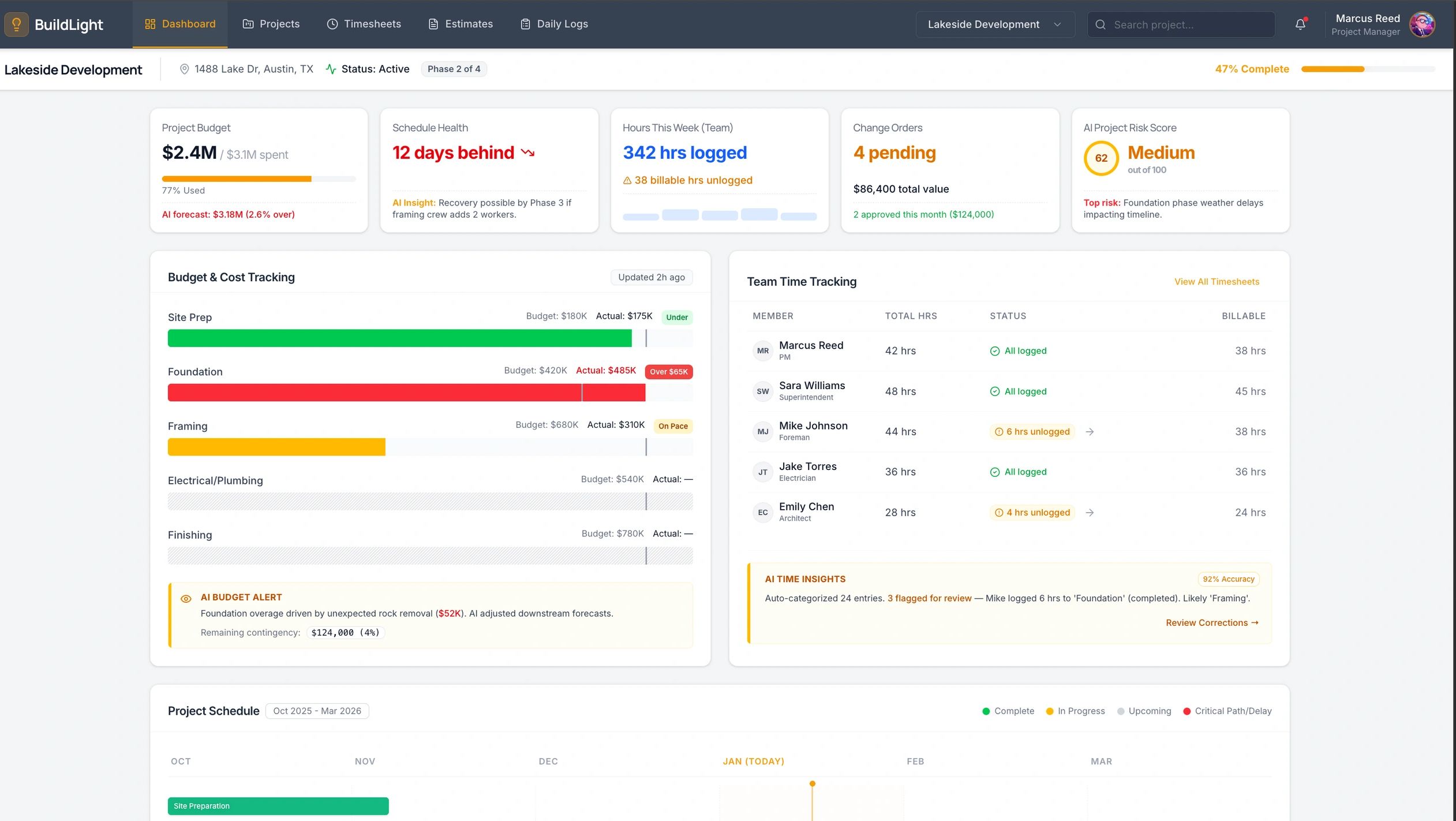Viewport: 1456px width, 821px height.
Task: Open the Estimates menu item
Action: click(x=468, y=24)
